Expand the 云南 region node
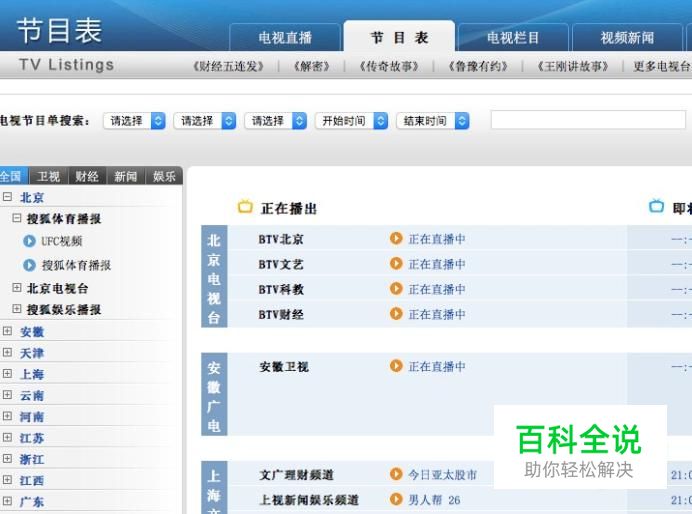The height and width of the screenshot is (514, 692). tap(8, 394)
